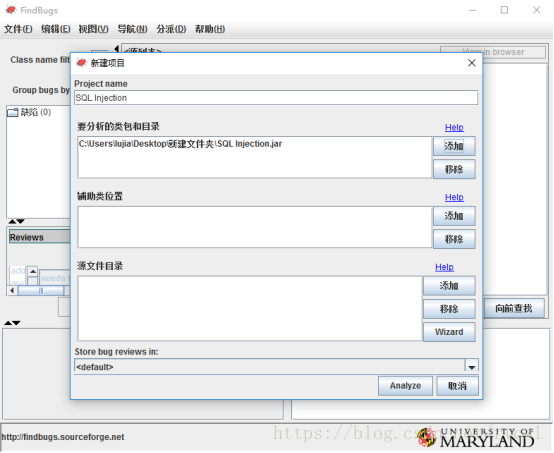
Task: Click the University of Maryland logo
Action: pyautogui.click(x=476, y=437)
